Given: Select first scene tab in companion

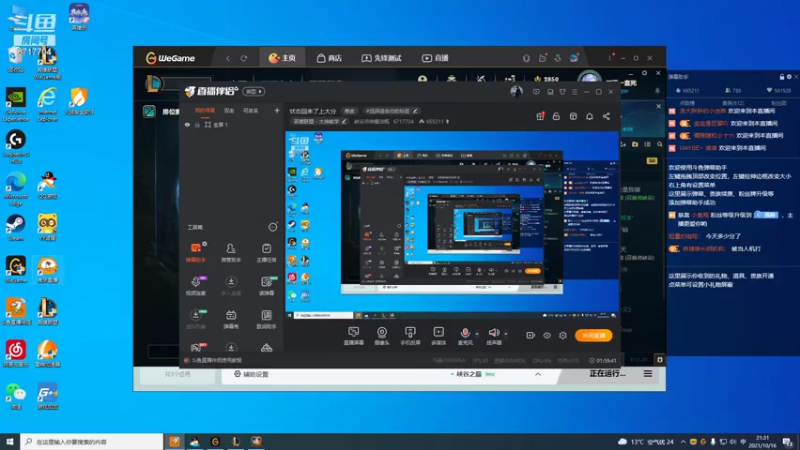Looking at the screenshot, I should (205, 111).
